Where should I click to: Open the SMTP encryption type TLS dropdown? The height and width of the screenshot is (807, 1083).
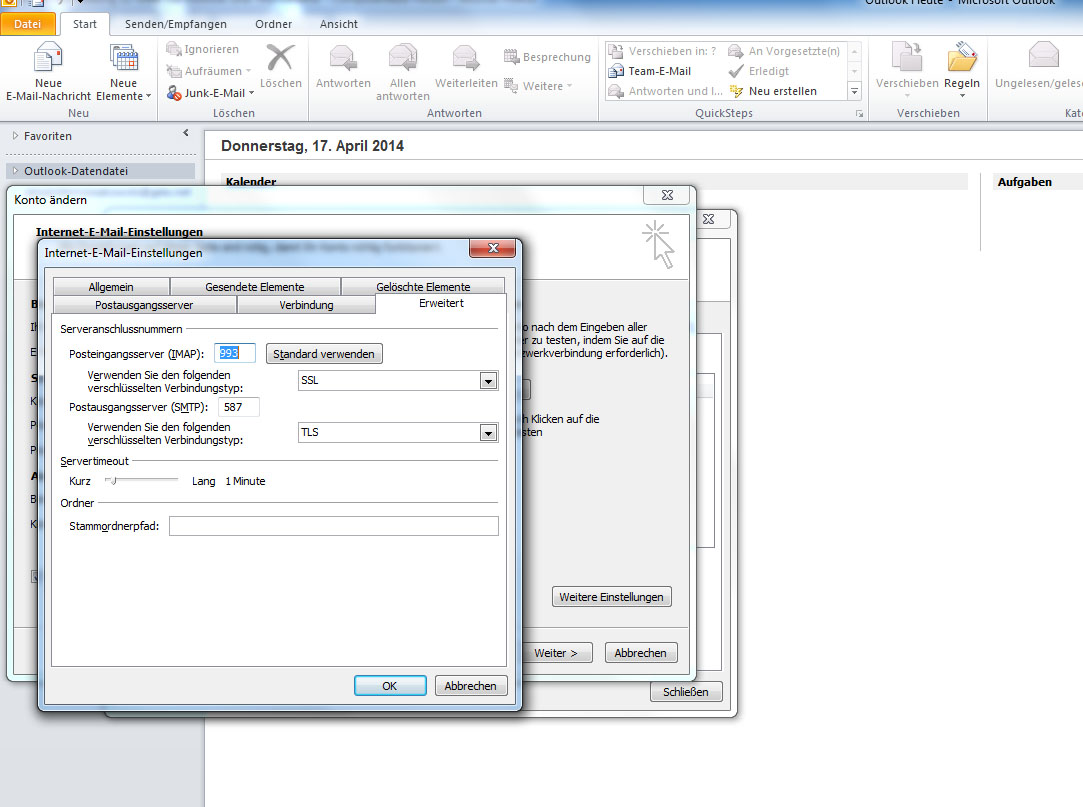(488, 433)
